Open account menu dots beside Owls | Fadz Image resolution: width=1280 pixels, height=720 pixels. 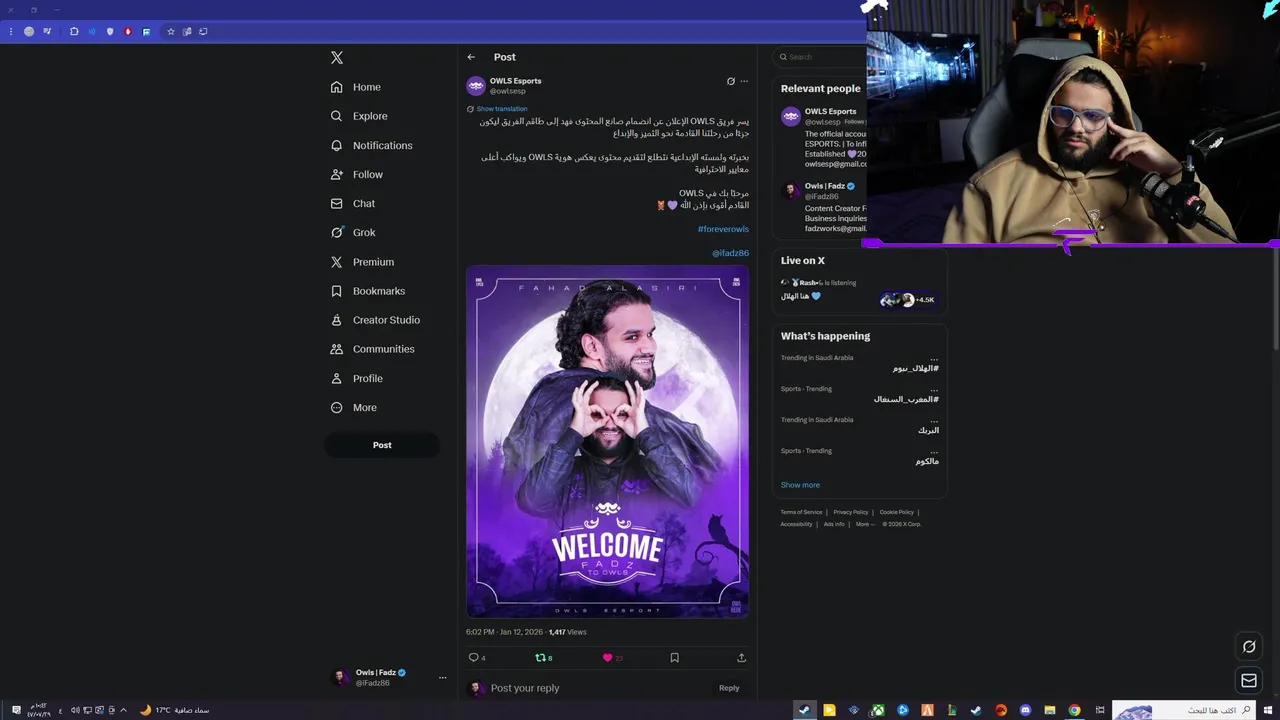click(x=442, y=677)
